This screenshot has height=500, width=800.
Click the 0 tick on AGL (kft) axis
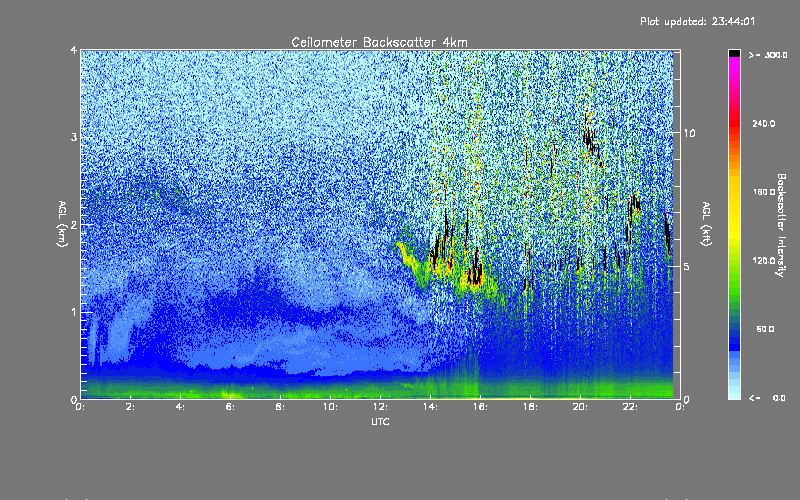687,399
